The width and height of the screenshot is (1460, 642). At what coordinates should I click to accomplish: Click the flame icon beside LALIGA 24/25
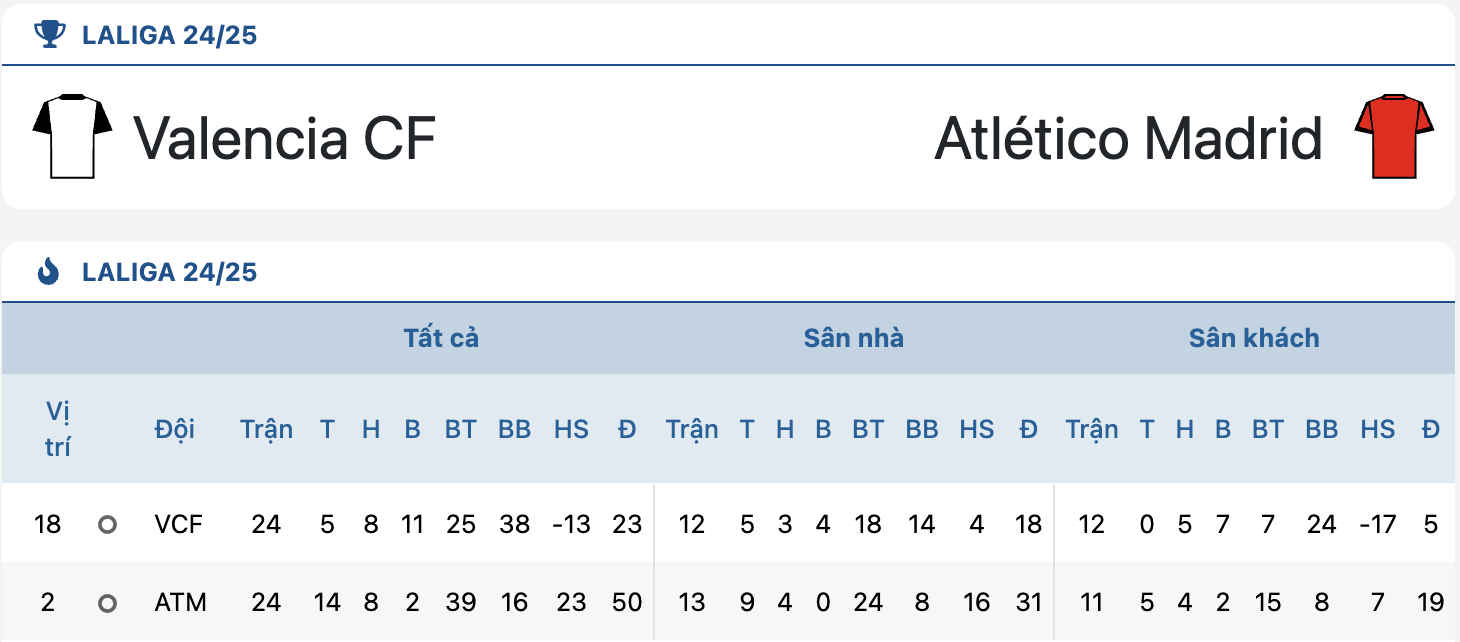[x=48, y=271]
